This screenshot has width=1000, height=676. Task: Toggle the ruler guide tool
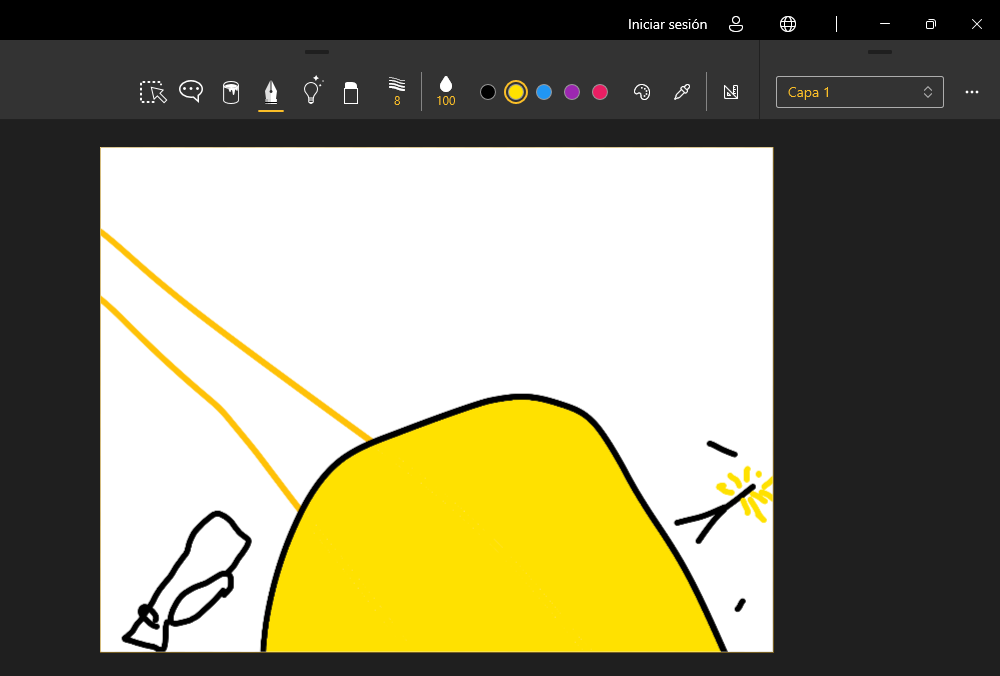coord(731,92)
